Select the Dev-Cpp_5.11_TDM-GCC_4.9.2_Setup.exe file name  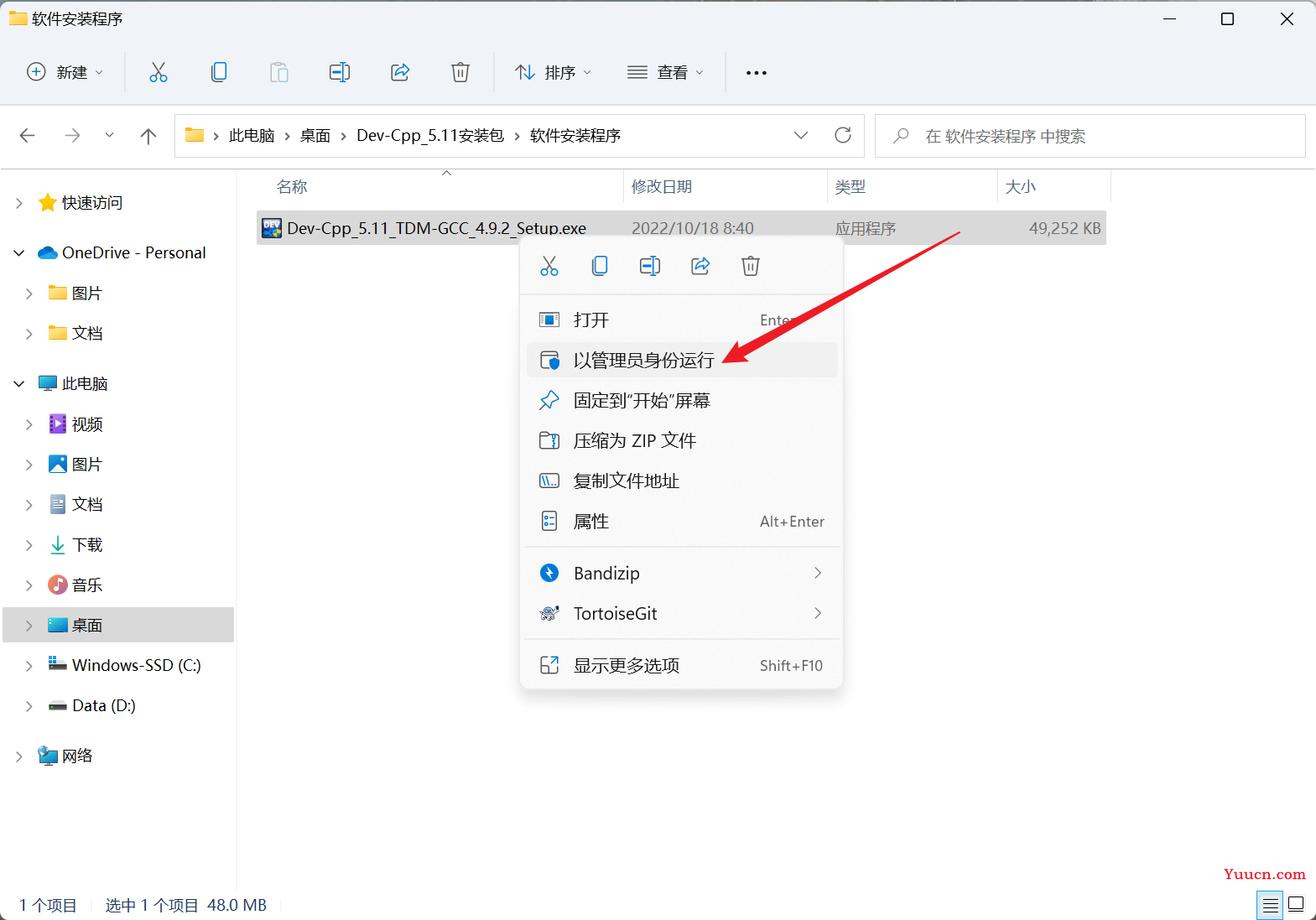[436, 227]
